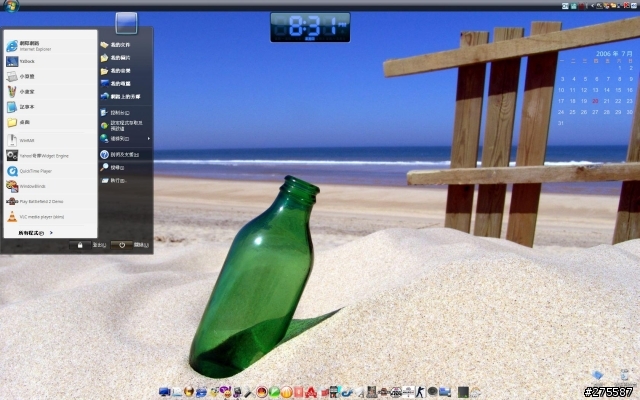640x400 pixels.
Task: Expand the 連線到 Connect To submenu
Action: coord(125,138)
